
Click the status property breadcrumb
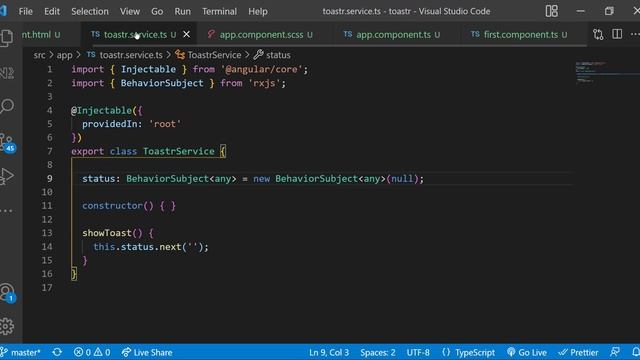pos(272,55)
